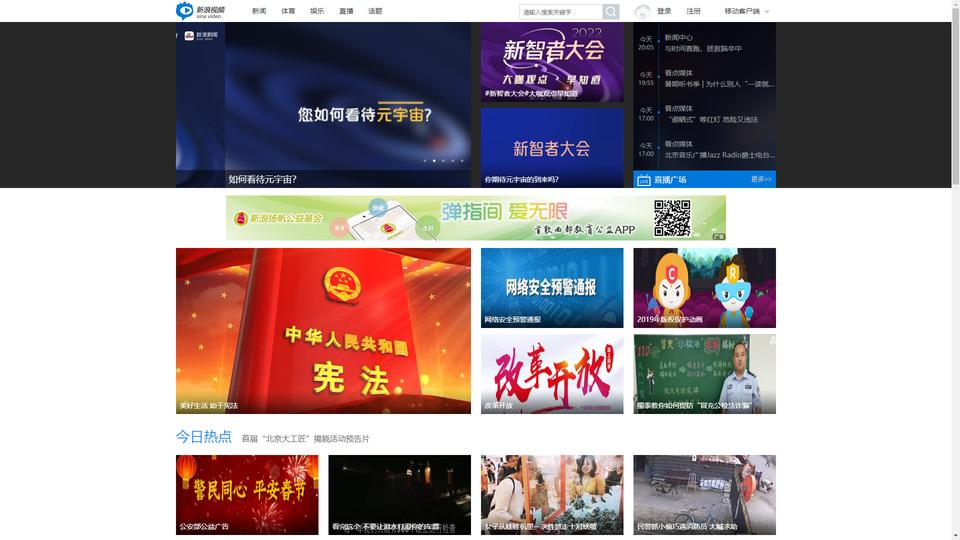960x540 pixels.
Task: Open the 改革开放 video thumbnail
Action: 552,373
